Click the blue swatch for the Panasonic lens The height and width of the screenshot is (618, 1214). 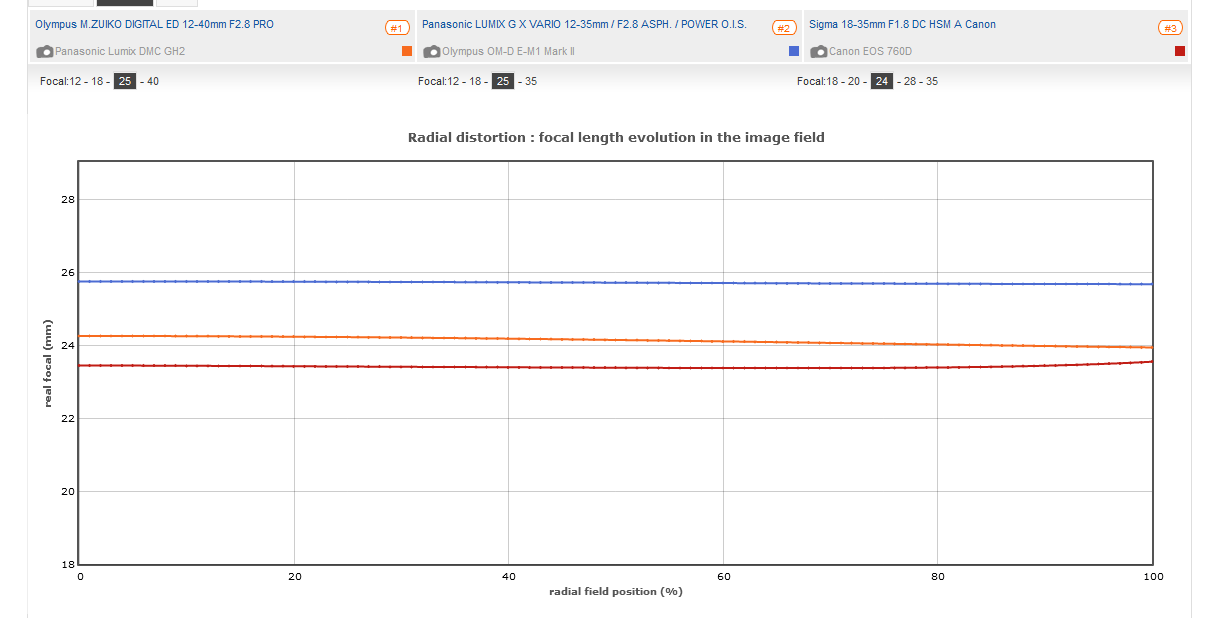(x=794, y=51)
